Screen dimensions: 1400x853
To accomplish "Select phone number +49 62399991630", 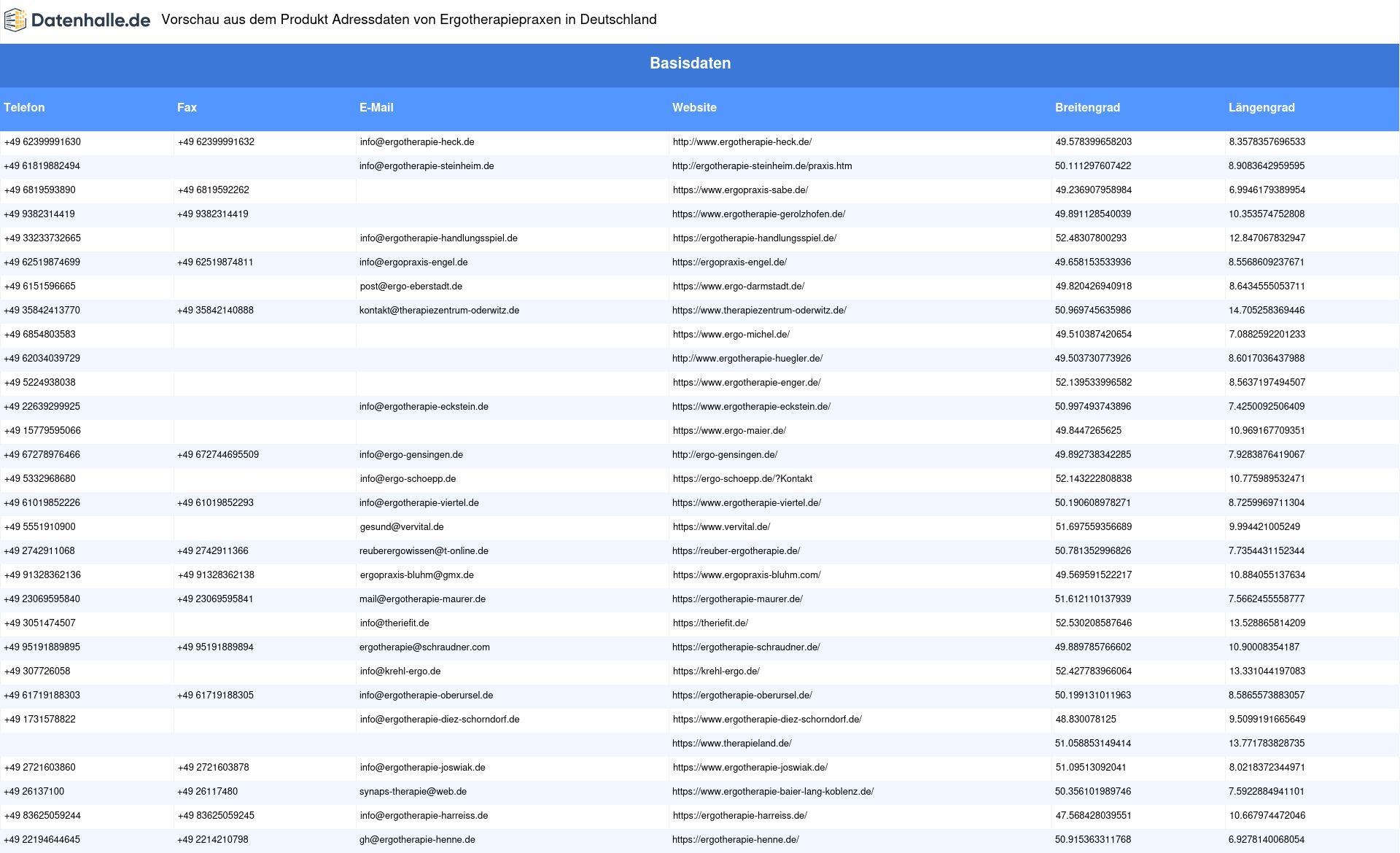I will (x=42, y=142).
